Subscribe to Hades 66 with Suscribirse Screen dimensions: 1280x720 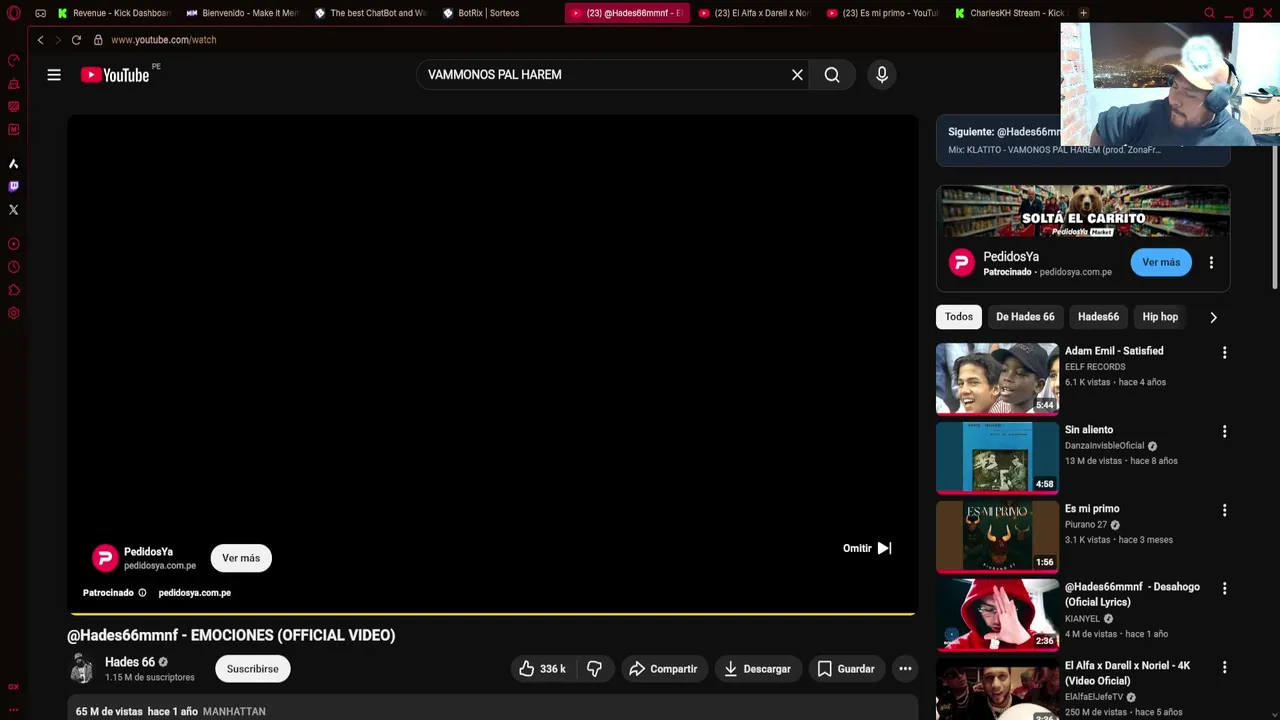click(253, 669)
